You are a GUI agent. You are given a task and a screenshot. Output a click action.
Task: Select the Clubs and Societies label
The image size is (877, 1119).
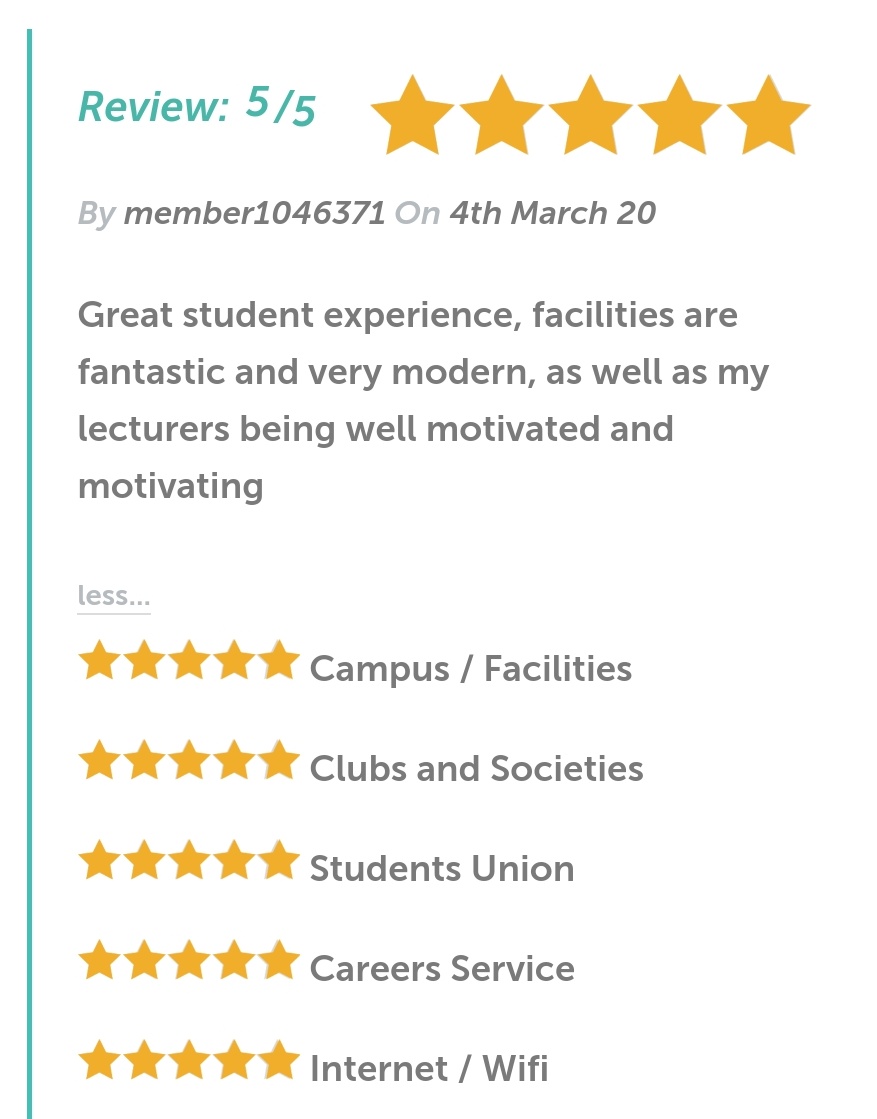pyautogui.click(x=477, y=769)
